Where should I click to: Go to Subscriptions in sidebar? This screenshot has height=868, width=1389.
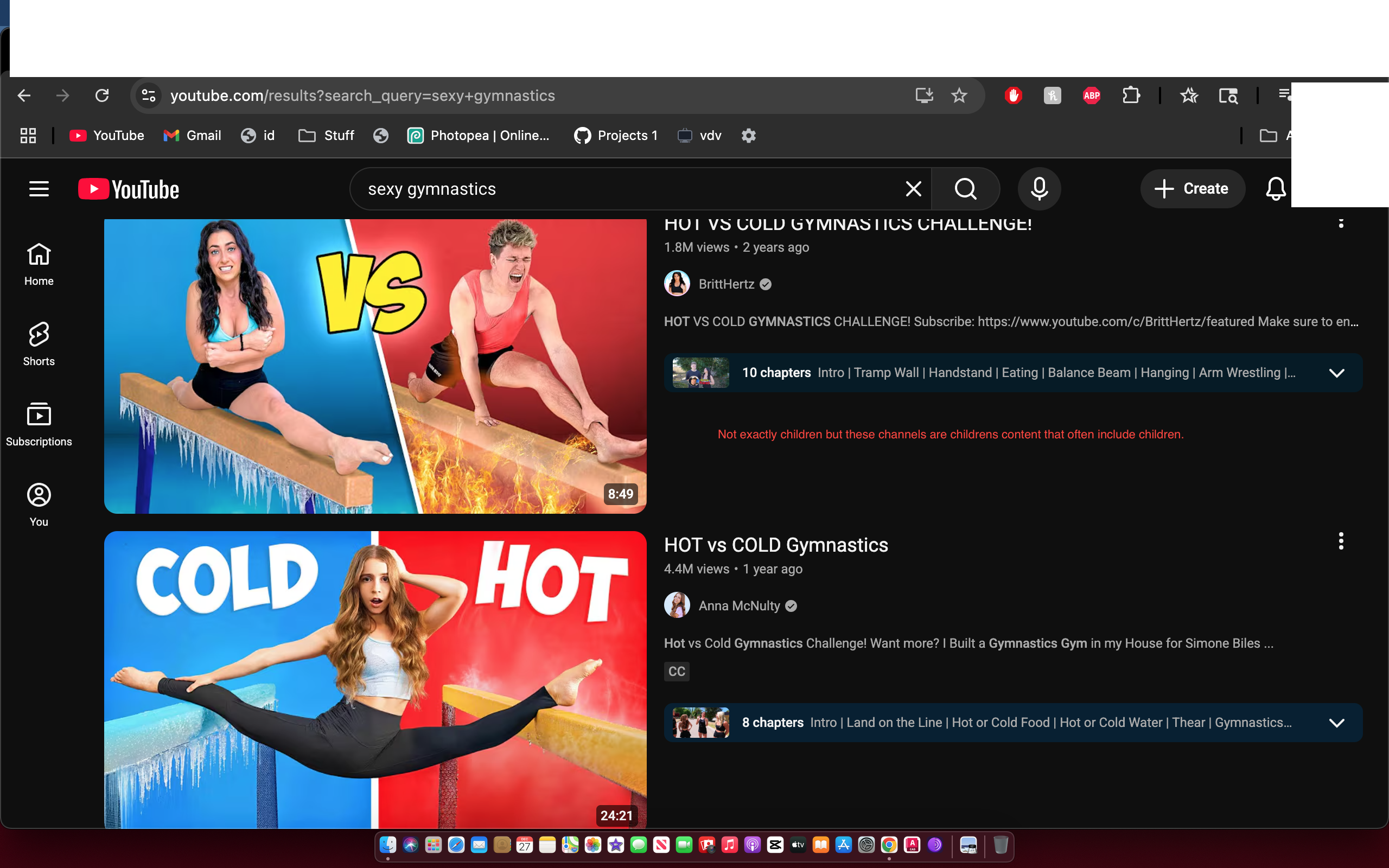pos(39,424)
